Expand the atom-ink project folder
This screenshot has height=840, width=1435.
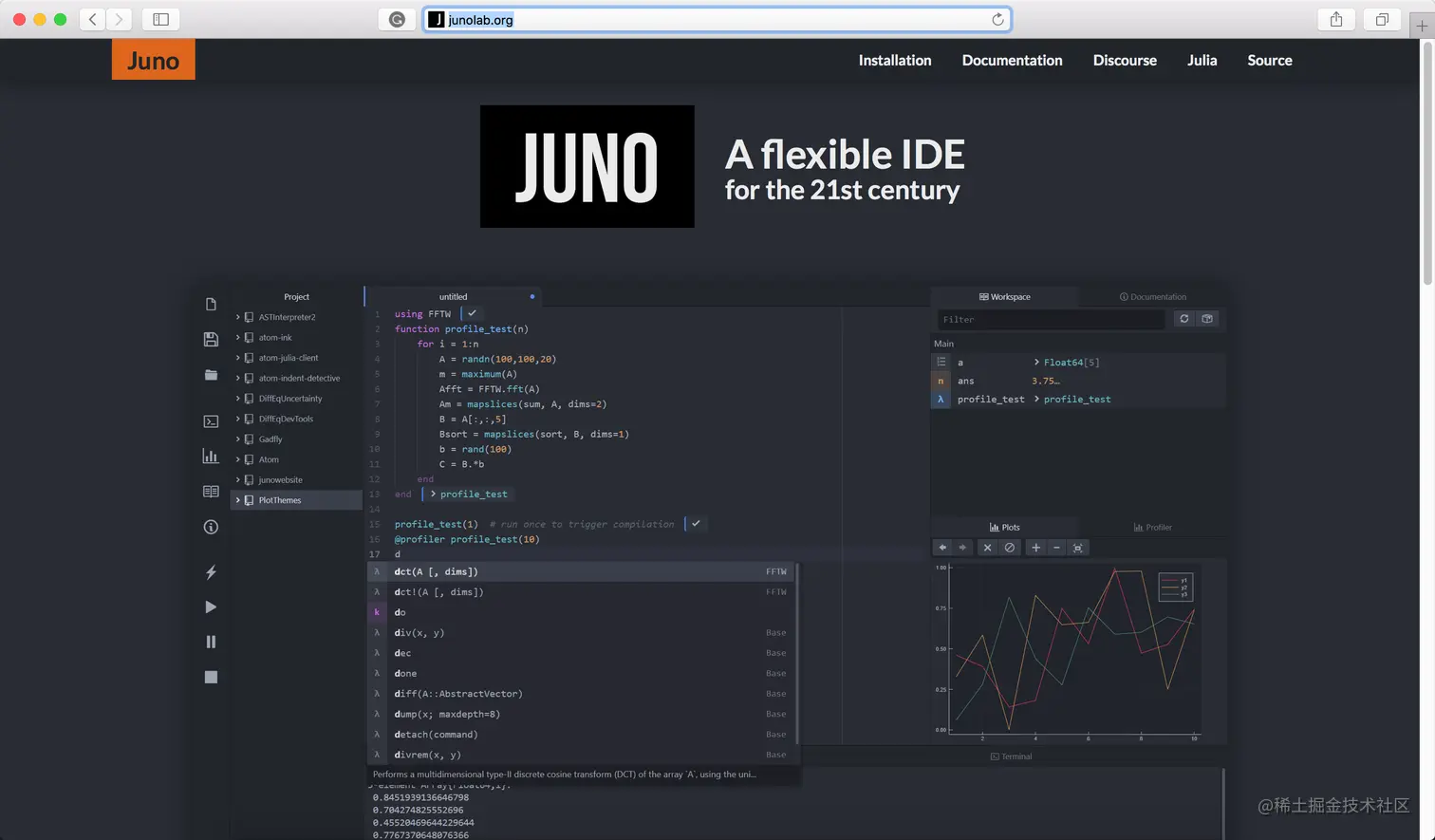click(x=238, y=337)
